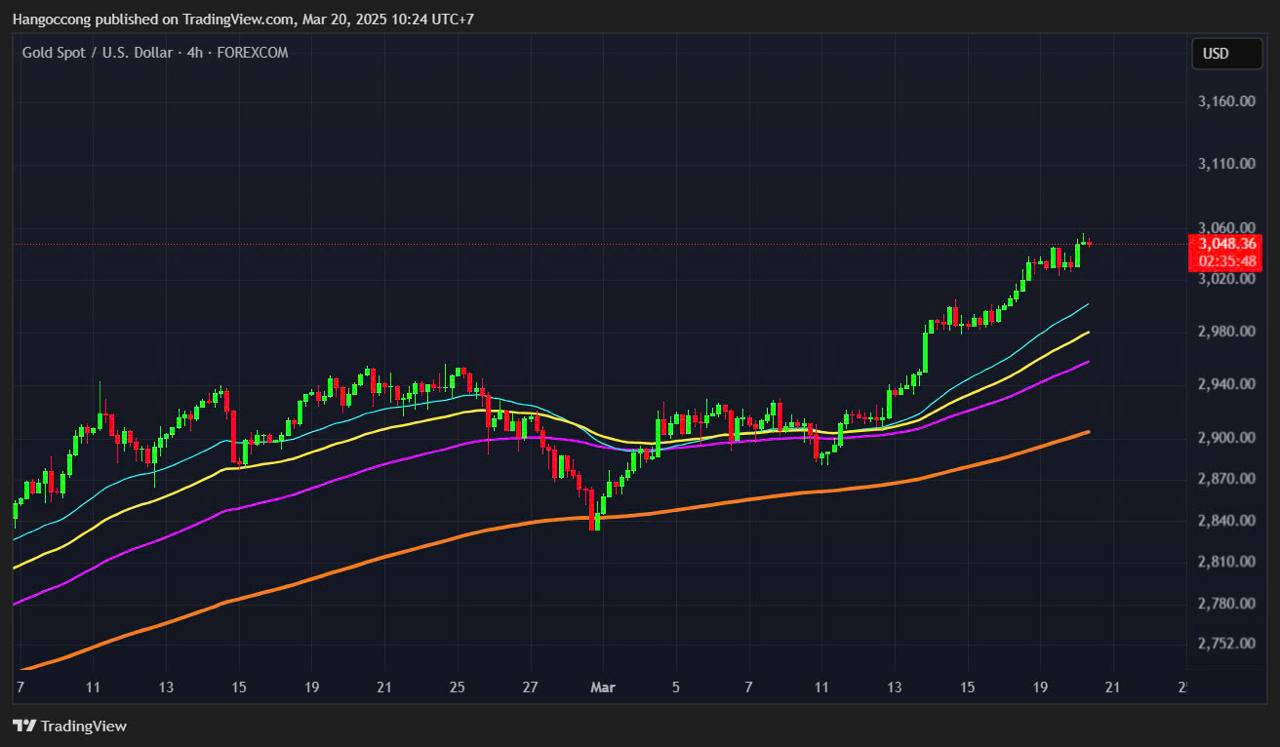Open the USD currency selector
The width and height of the screenshot is (1280, 747).
click(x=1226, y=54)
